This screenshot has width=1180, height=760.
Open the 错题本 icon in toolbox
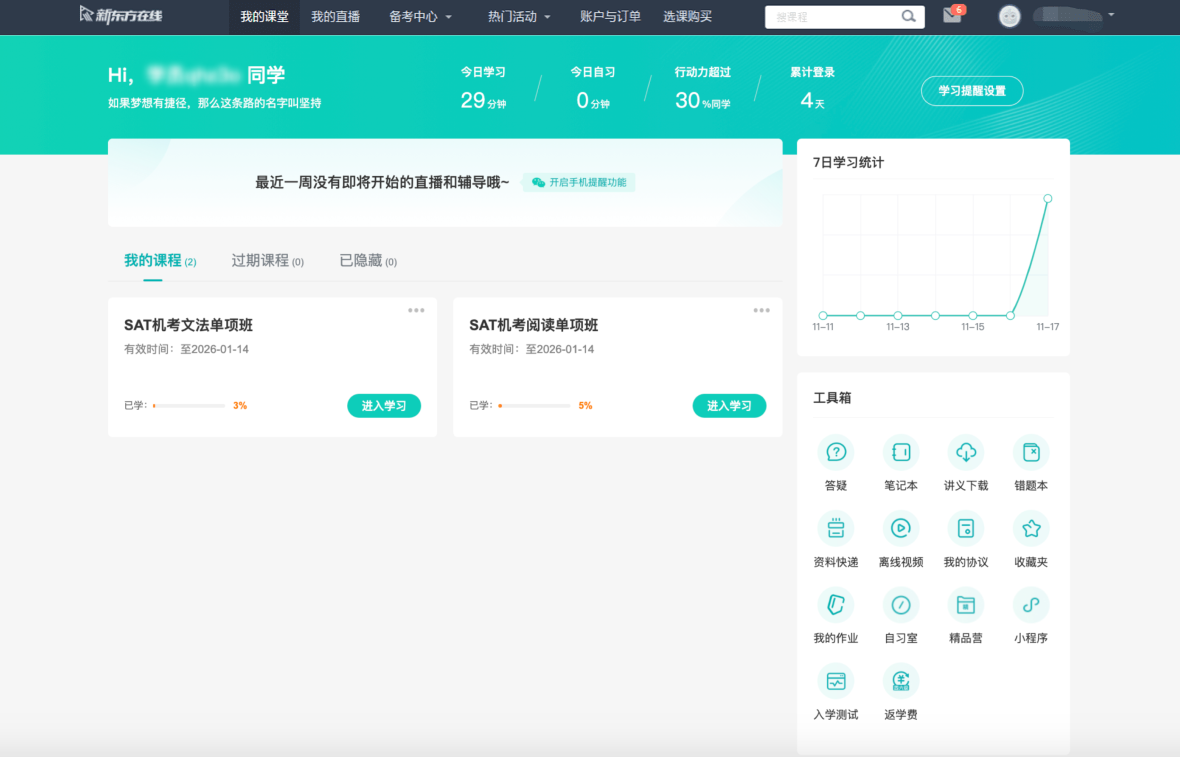tap(1031, 453)
